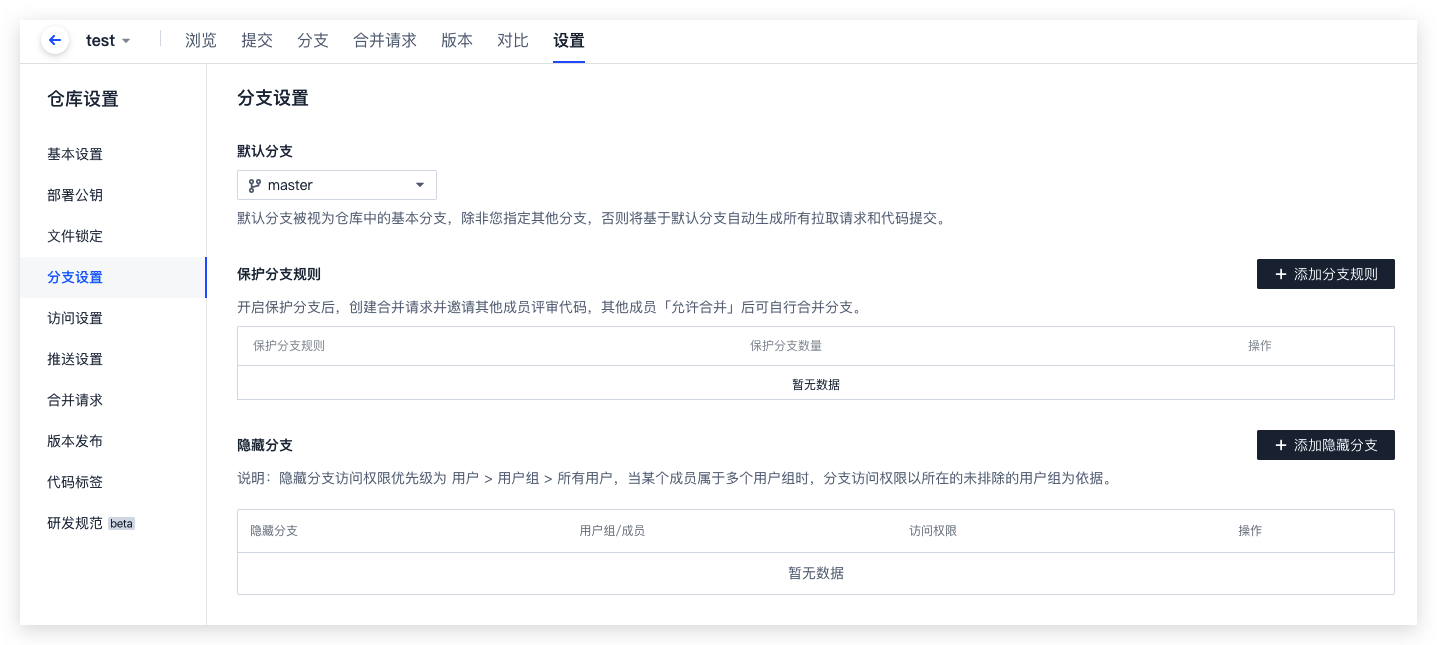
Task: Select 部署公钥 from the sidebar
Action: pos(75,195)
